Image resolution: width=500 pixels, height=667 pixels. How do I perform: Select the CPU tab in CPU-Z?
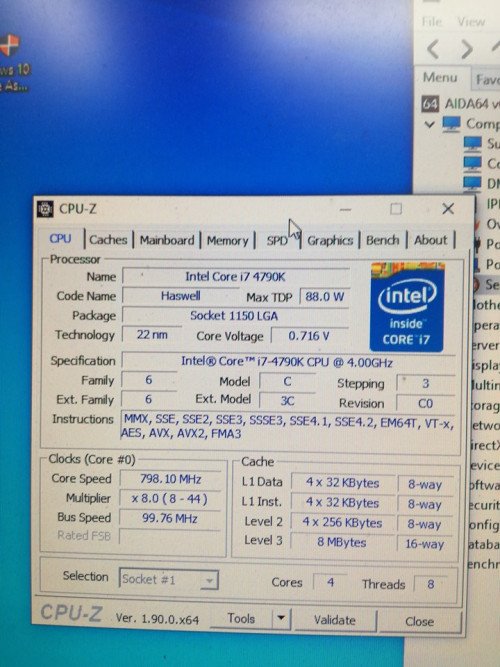click(x=60, y=239)
